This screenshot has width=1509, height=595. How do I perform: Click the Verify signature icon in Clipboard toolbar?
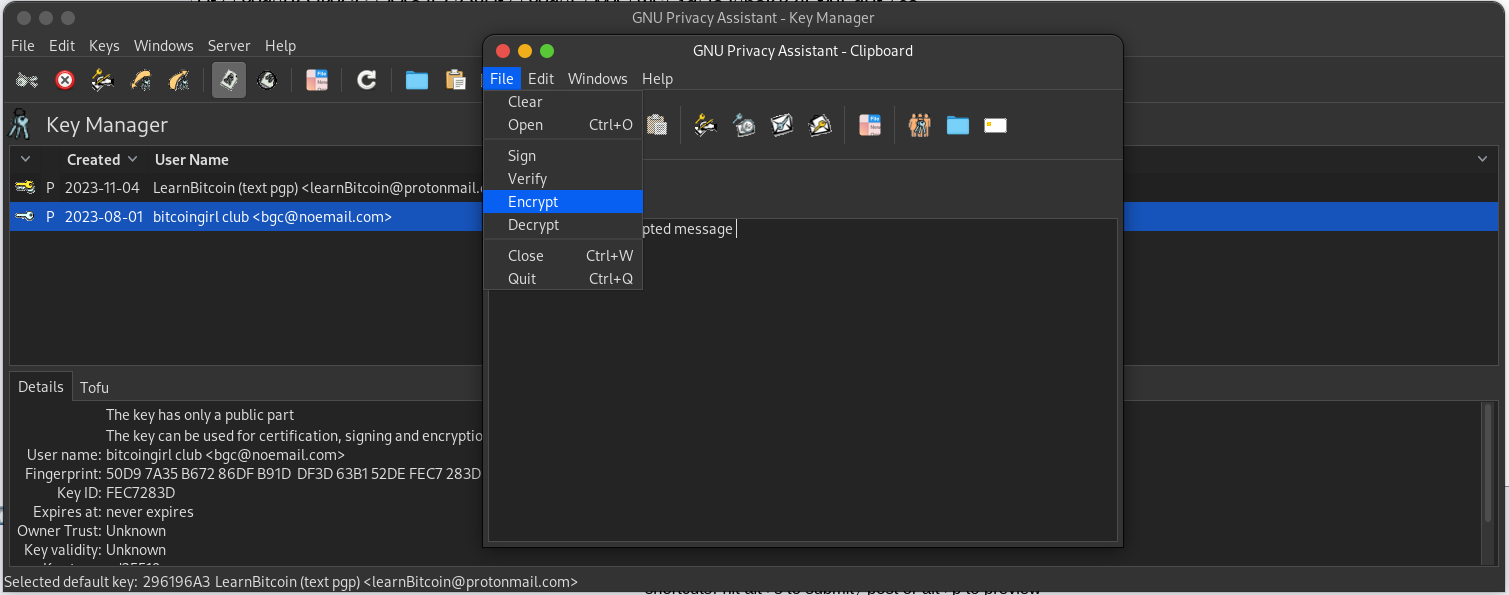coord(744,125)
